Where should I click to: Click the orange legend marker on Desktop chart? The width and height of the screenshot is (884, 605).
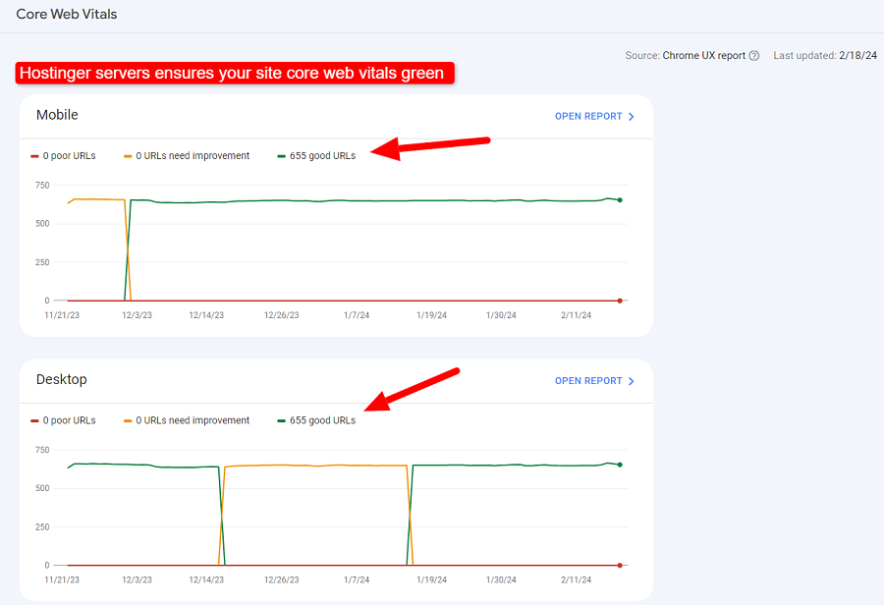(127, 420)
